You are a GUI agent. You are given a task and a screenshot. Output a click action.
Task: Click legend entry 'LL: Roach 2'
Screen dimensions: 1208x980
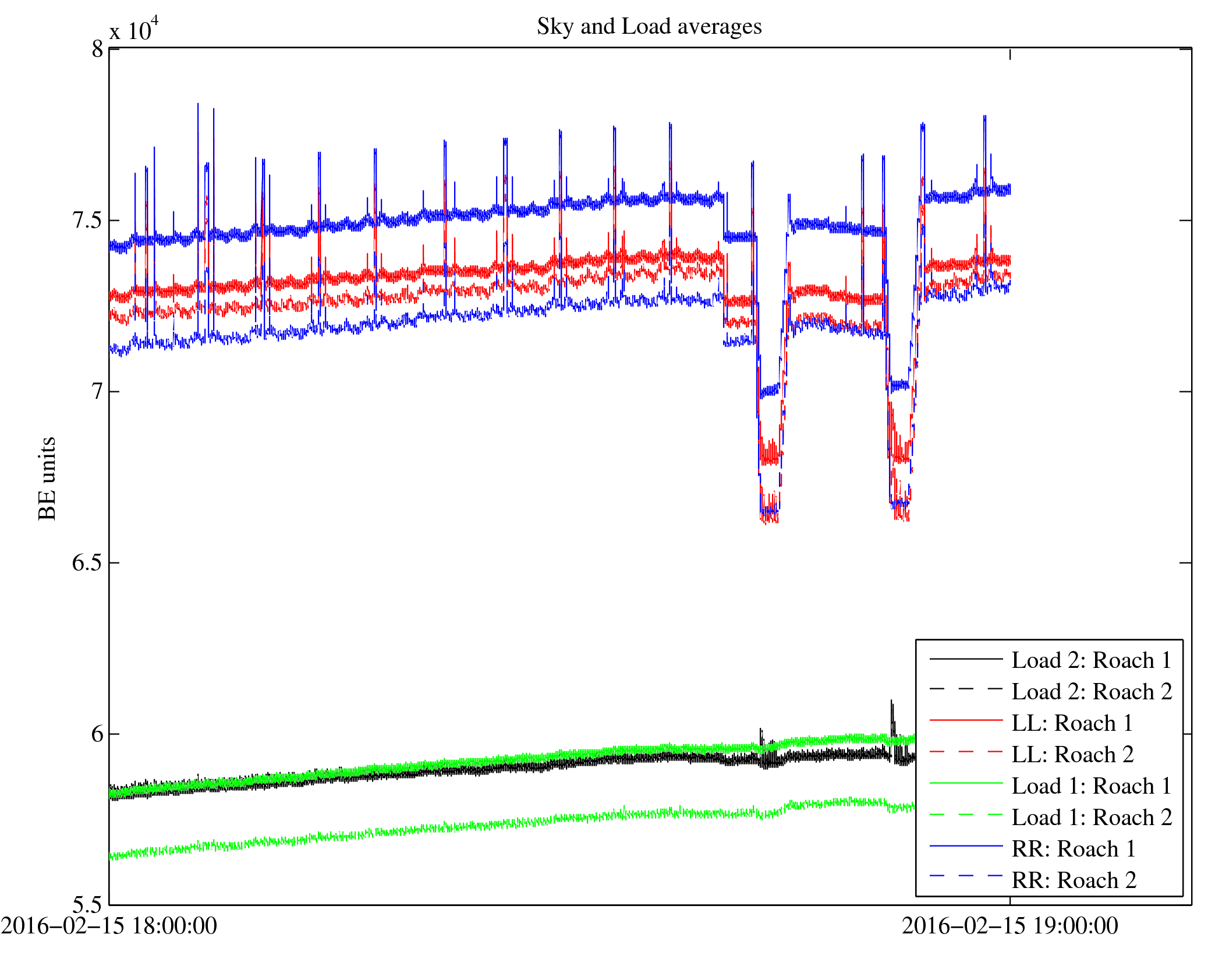tap(1072, 755)
